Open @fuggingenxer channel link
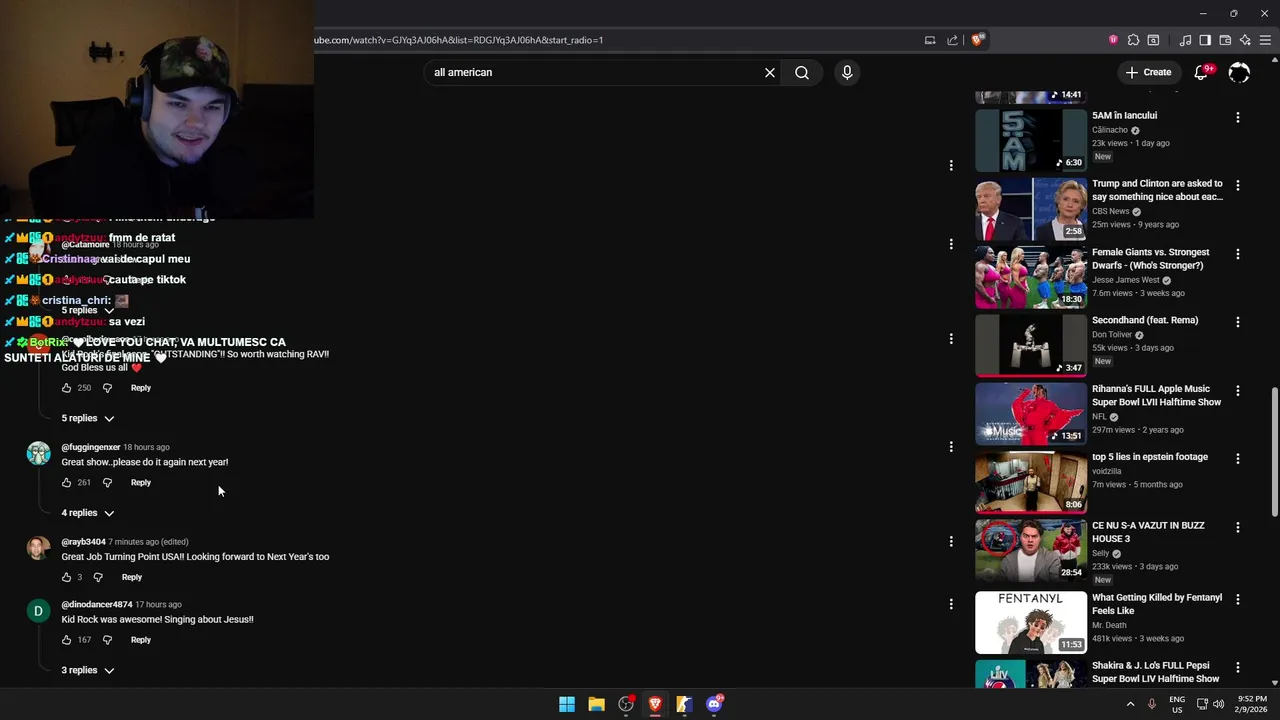The height and width of the screenshot is (720, 1280). [x=90, y=447]
